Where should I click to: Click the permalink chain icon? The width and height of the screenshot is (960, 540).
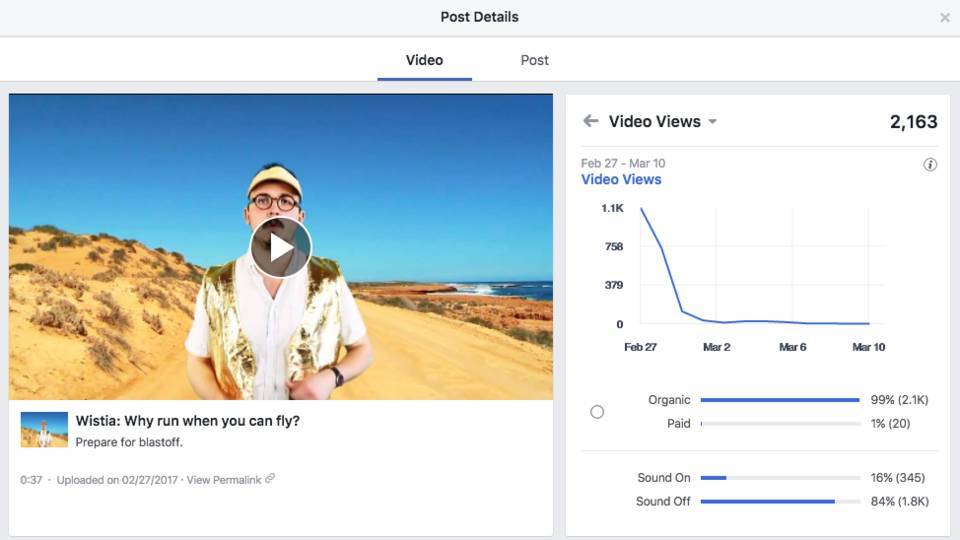coord(270,479)
